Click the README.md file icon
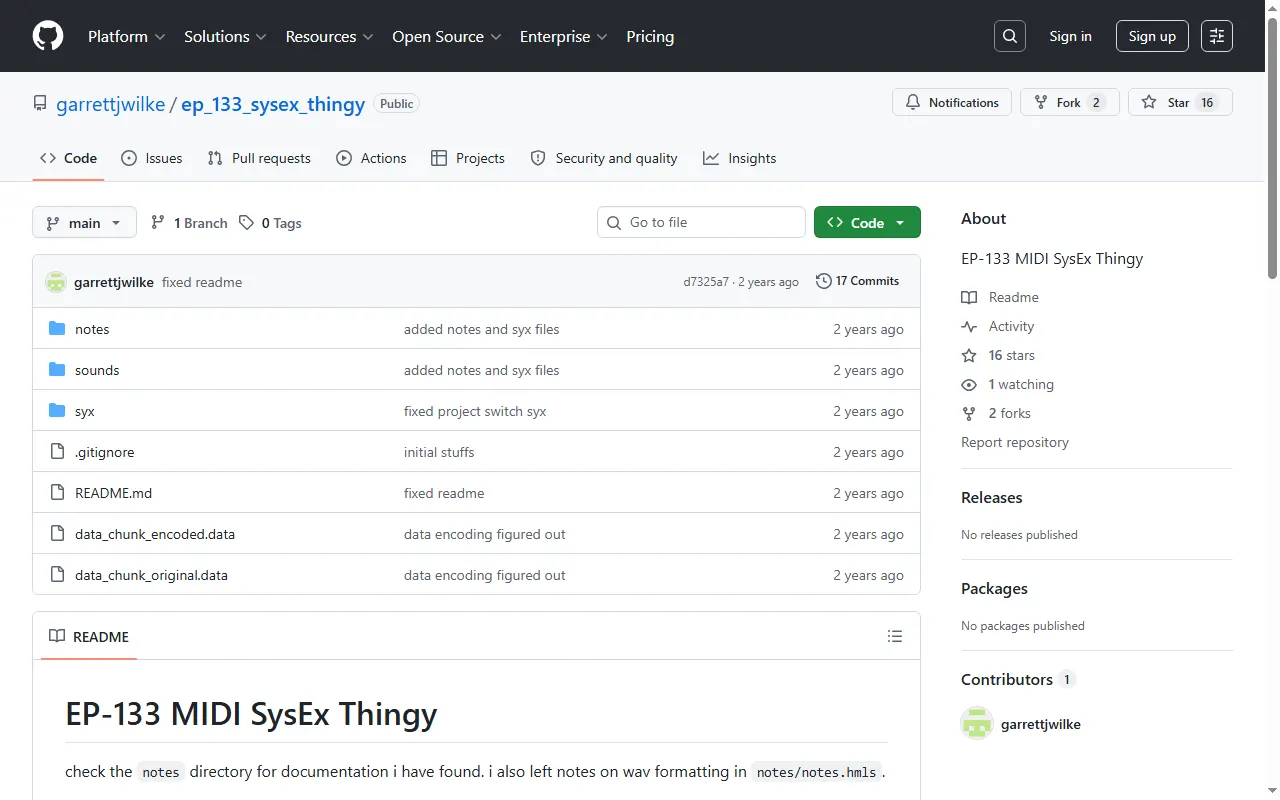 click(57, 493)
